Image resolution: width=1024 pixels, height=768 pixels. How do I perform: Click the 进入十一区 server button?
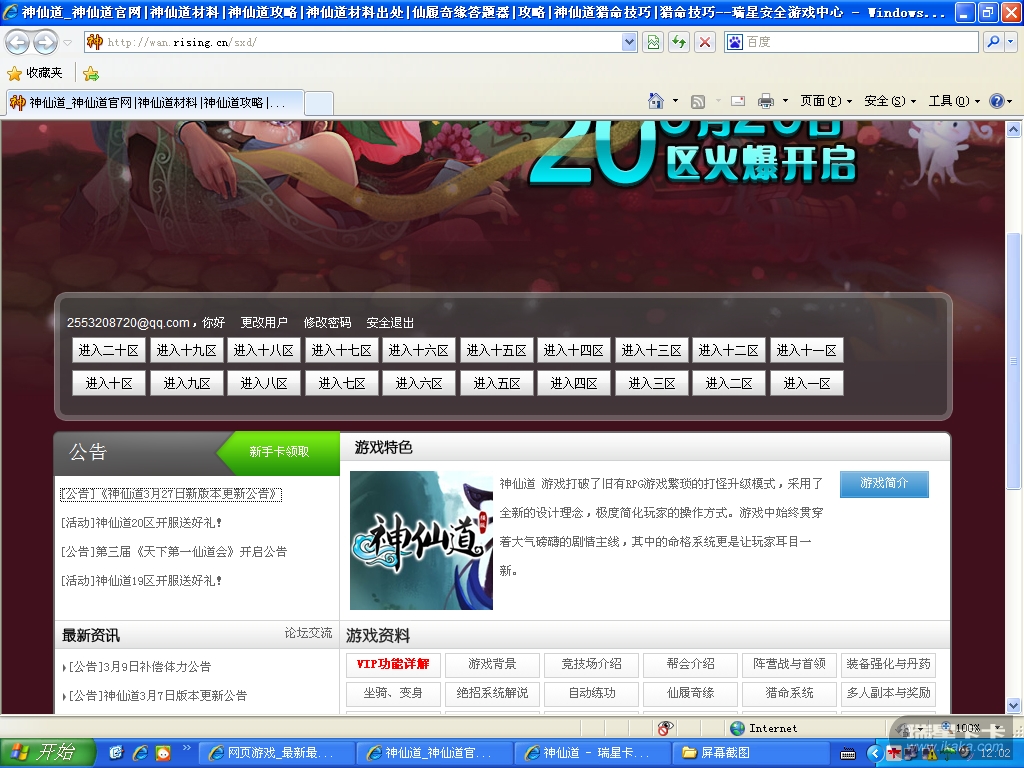tap(807, 351)
